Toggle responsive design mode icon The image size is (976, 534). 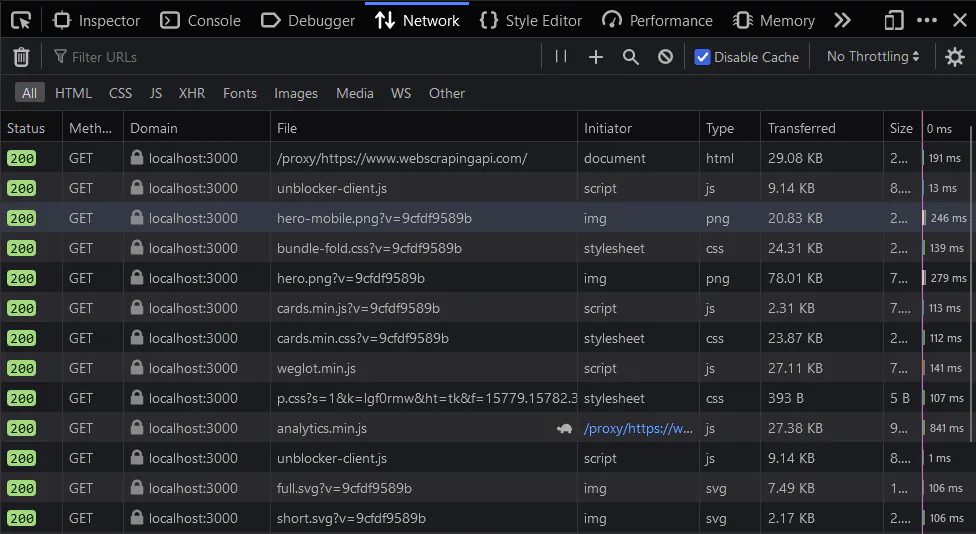click(x=894, y=21)
